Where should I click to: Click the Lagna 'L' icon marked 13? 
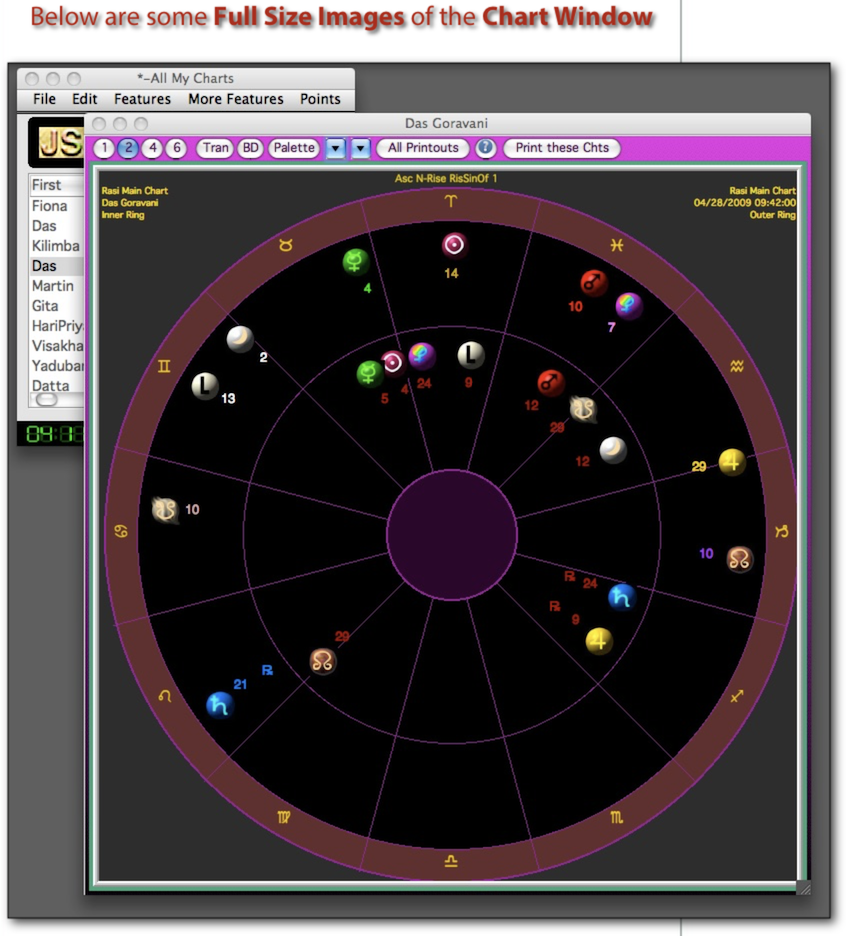[x=206, y=386]
